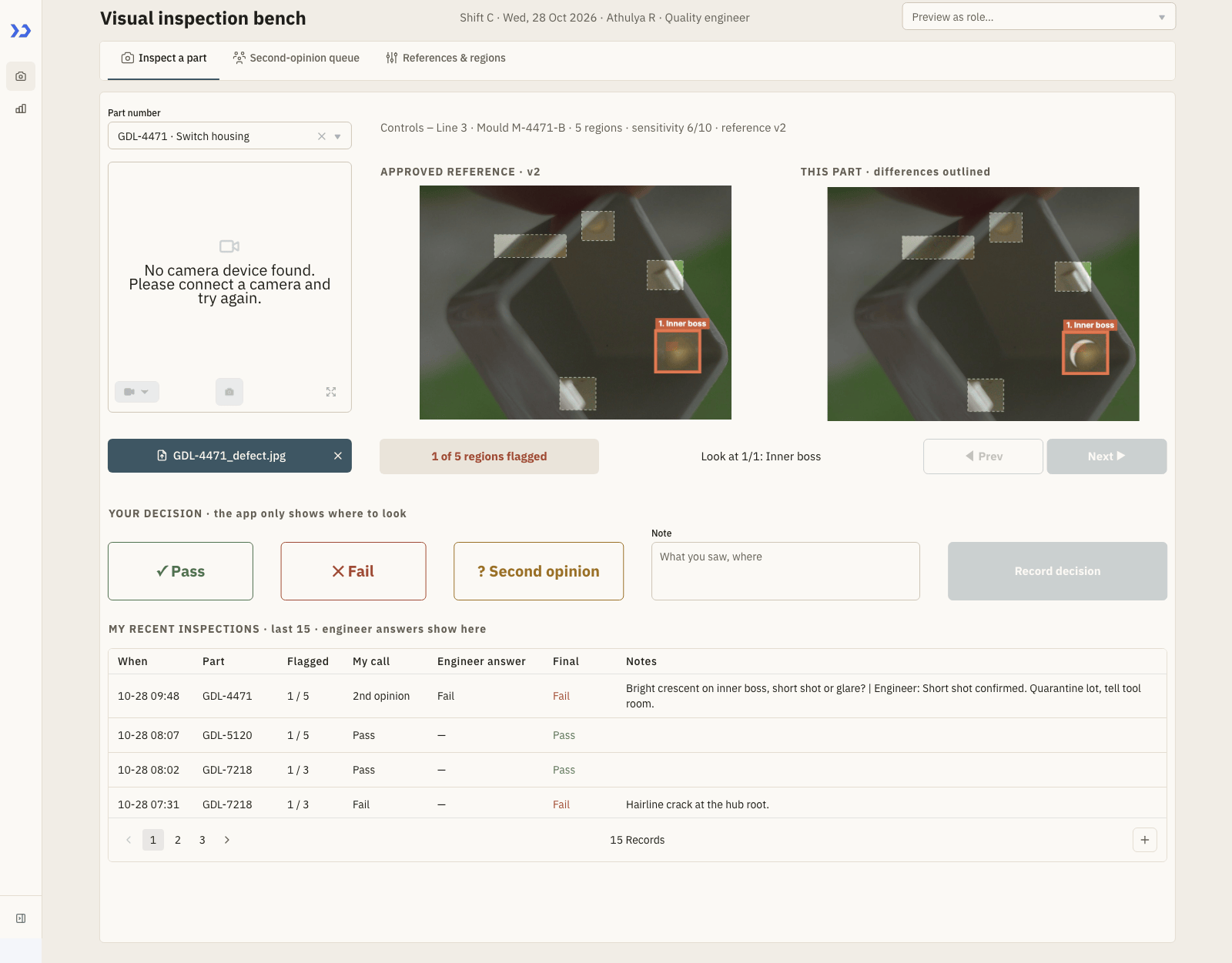Switch to the Inspect a part tab

[x=164, y=59]
